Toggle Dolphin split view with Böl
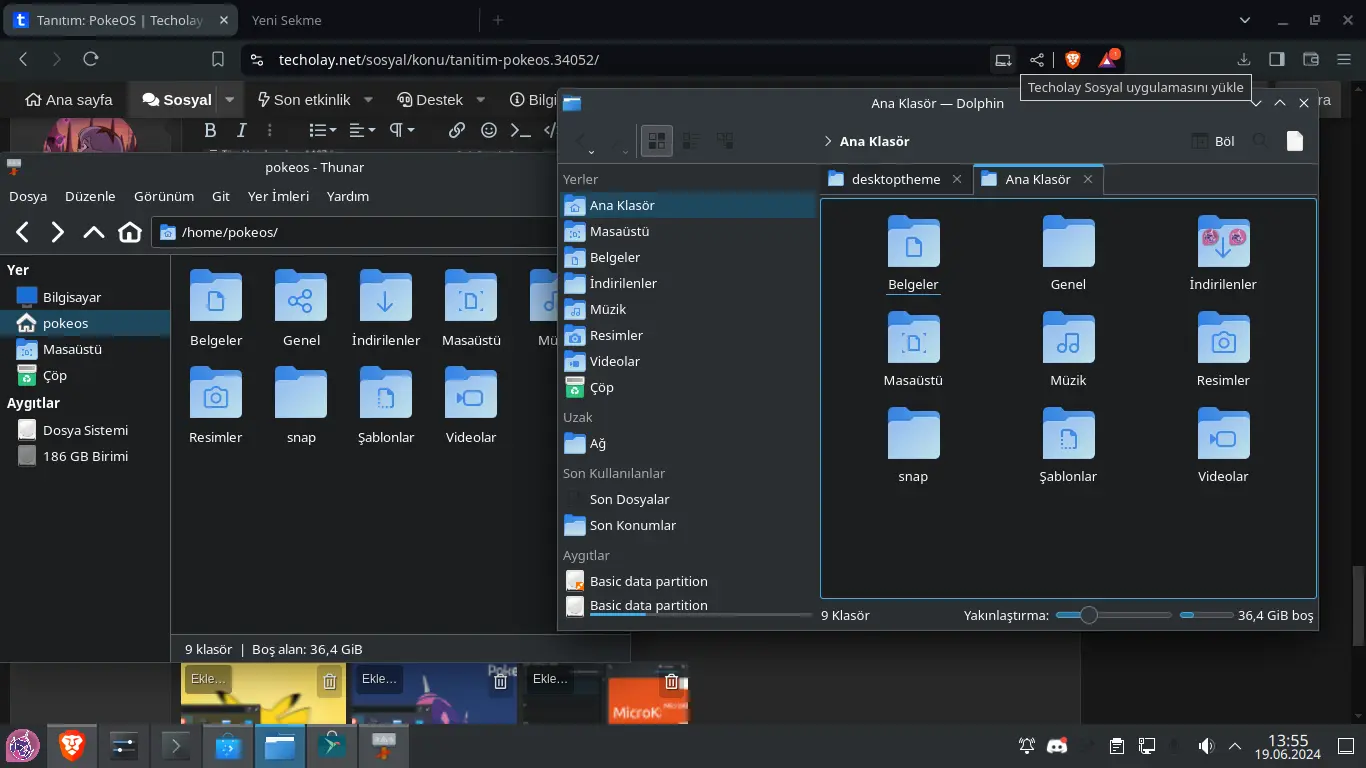The height and width of the screenshot is (768, 1366). pyautogui.click(x=1213, y=141)
